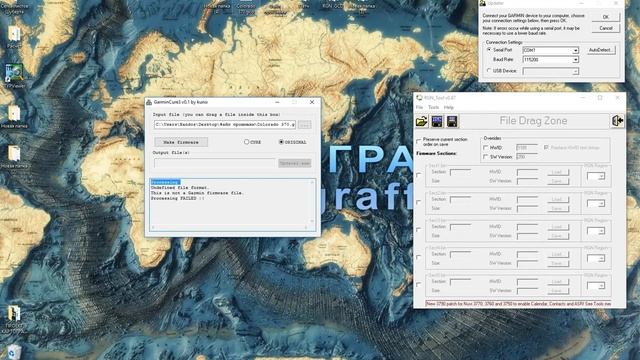Screen dimensions: 640x360
Task: Click the Section field of first firmware section
Action: (460, 172)
